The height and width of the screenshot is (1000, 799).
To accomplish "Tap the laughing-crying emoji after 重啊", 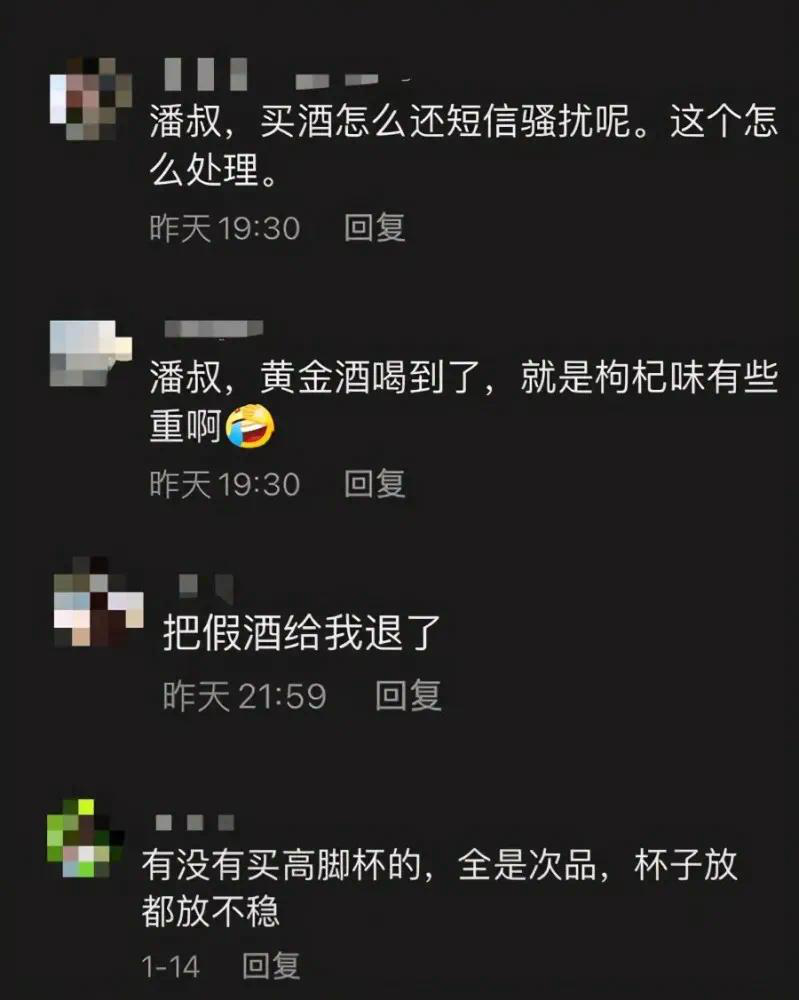I will pyautogui.click(x=250, y=426).
